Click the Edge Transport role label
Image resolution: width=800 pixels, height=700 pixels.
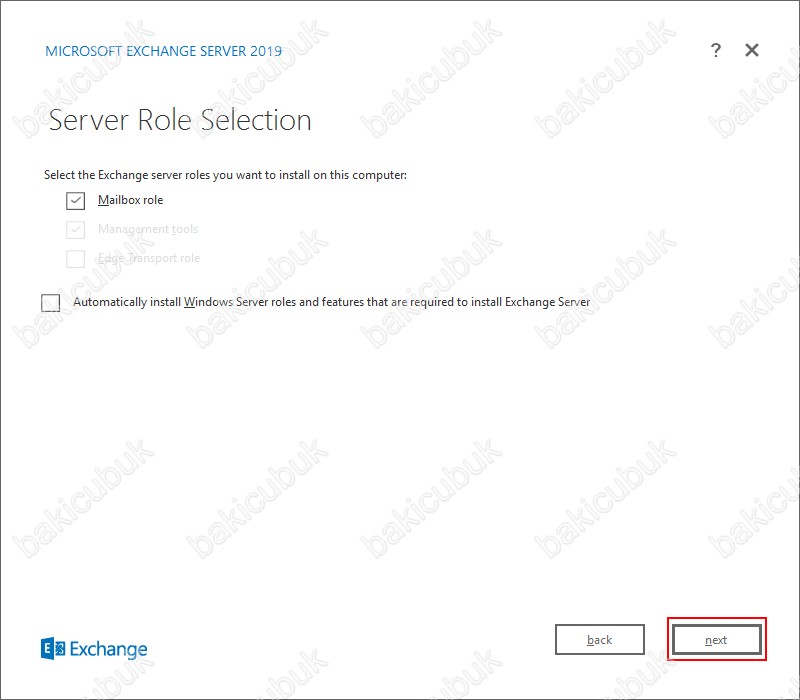click(149, 258)
